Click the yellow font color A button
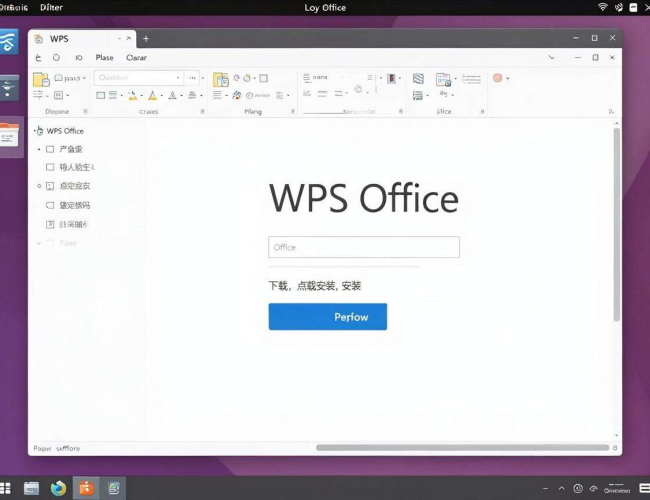 click(x=153, y=96)
